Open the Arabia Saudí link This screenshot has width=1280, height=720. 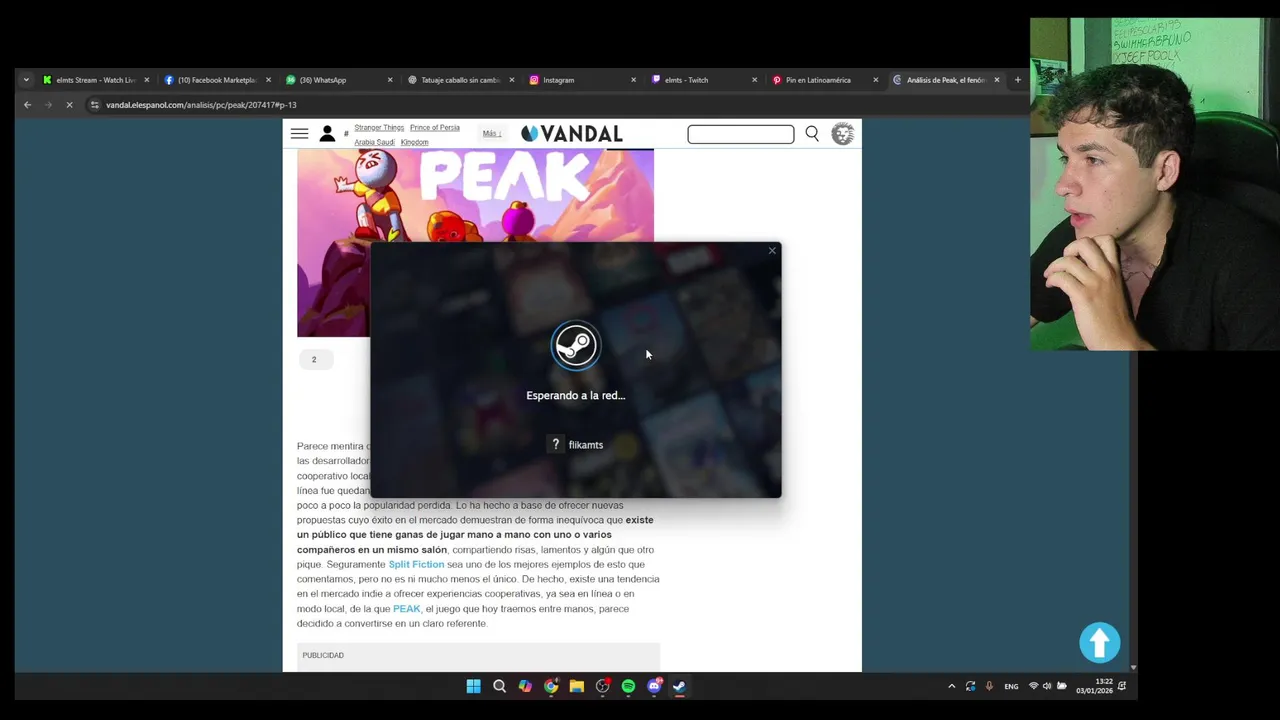click(x=374, y=142)
